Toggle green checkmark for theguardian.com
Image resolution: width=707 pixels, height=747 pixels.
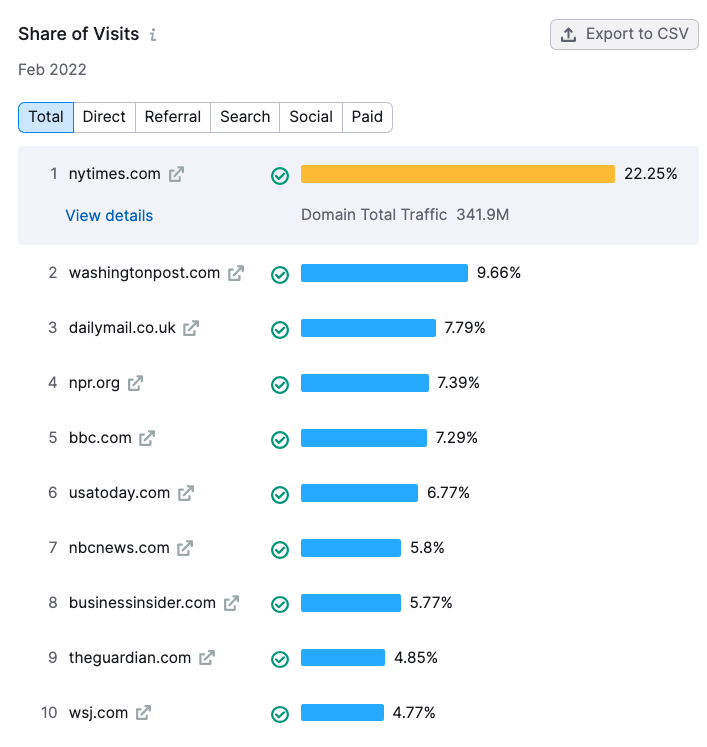[280, 660]
